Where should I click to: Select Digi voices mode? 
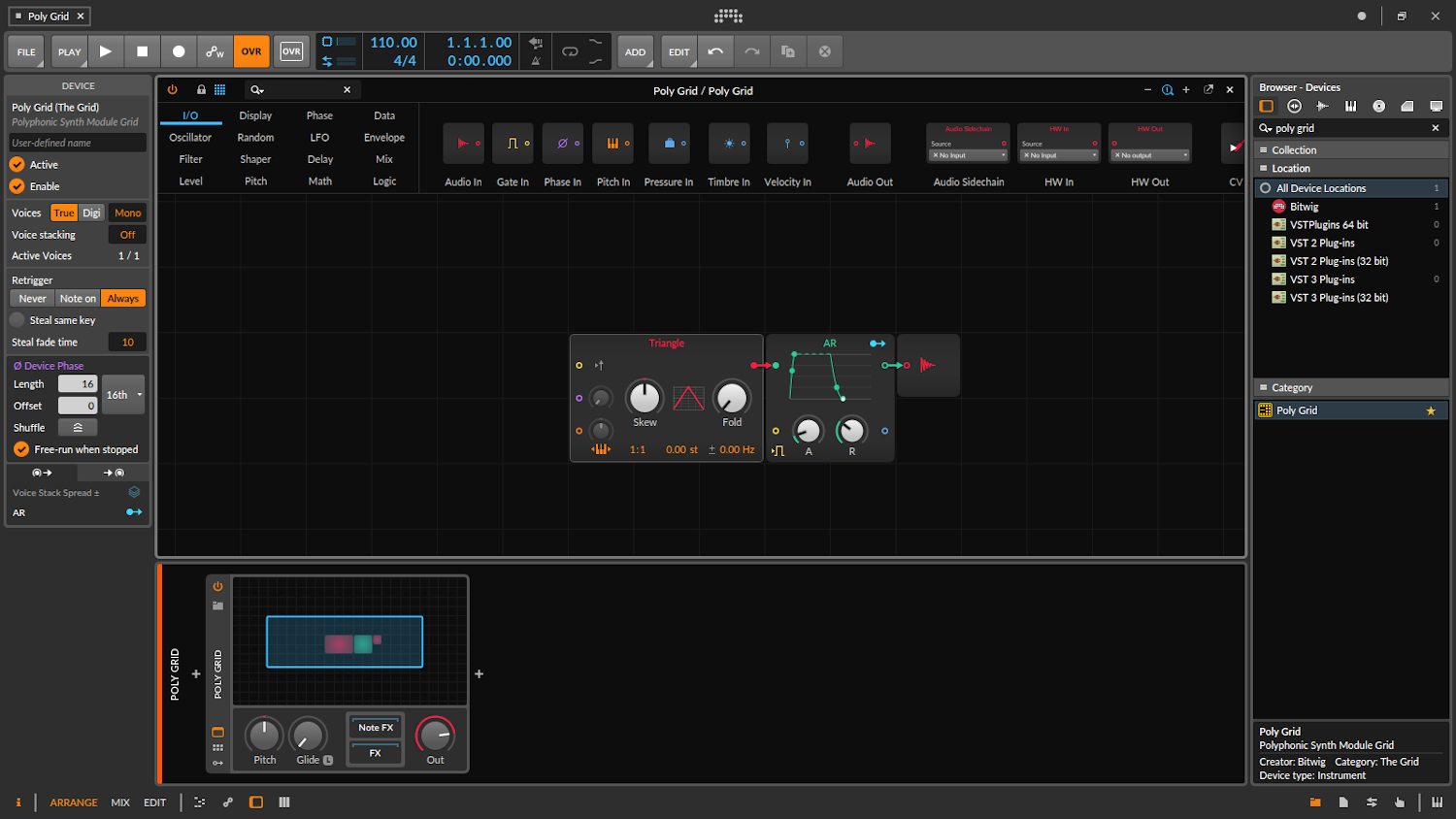click(x=91, y=213)
